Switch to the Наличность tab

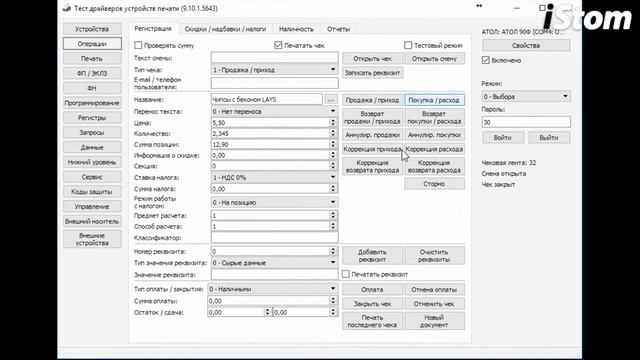point(296,29)
